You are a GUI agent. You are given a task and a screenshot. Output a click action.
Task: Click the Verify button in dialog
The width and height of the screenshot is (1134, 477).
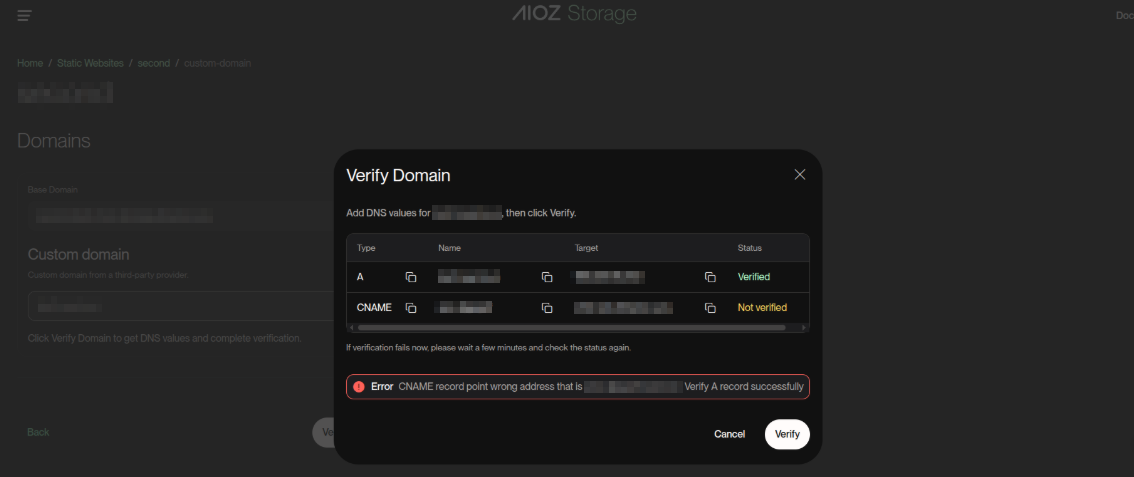pyautogui.click(x=787, y=434)
